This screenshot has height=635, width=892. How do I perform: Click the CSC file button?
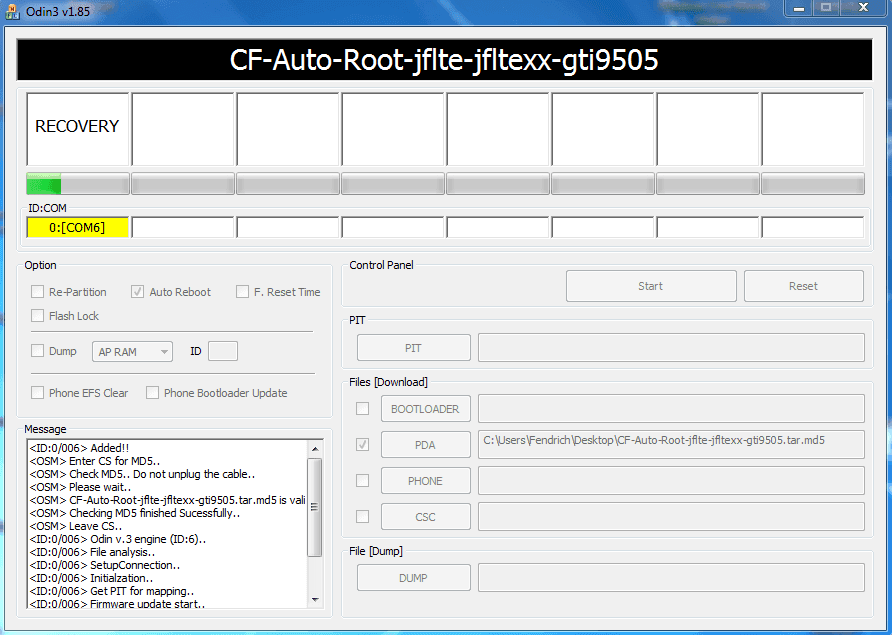(x=426, y=517)
